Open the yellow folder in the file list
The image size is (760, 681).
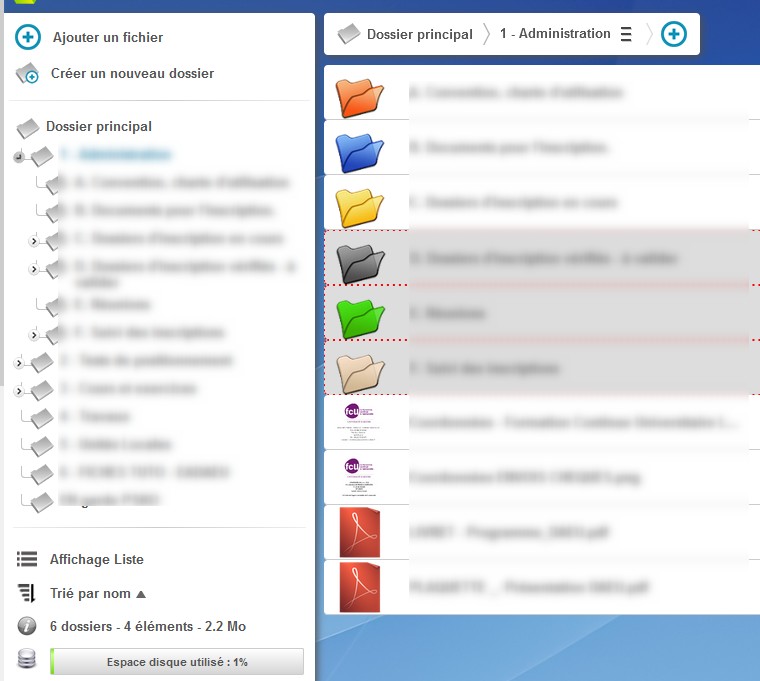pos(360,204)
